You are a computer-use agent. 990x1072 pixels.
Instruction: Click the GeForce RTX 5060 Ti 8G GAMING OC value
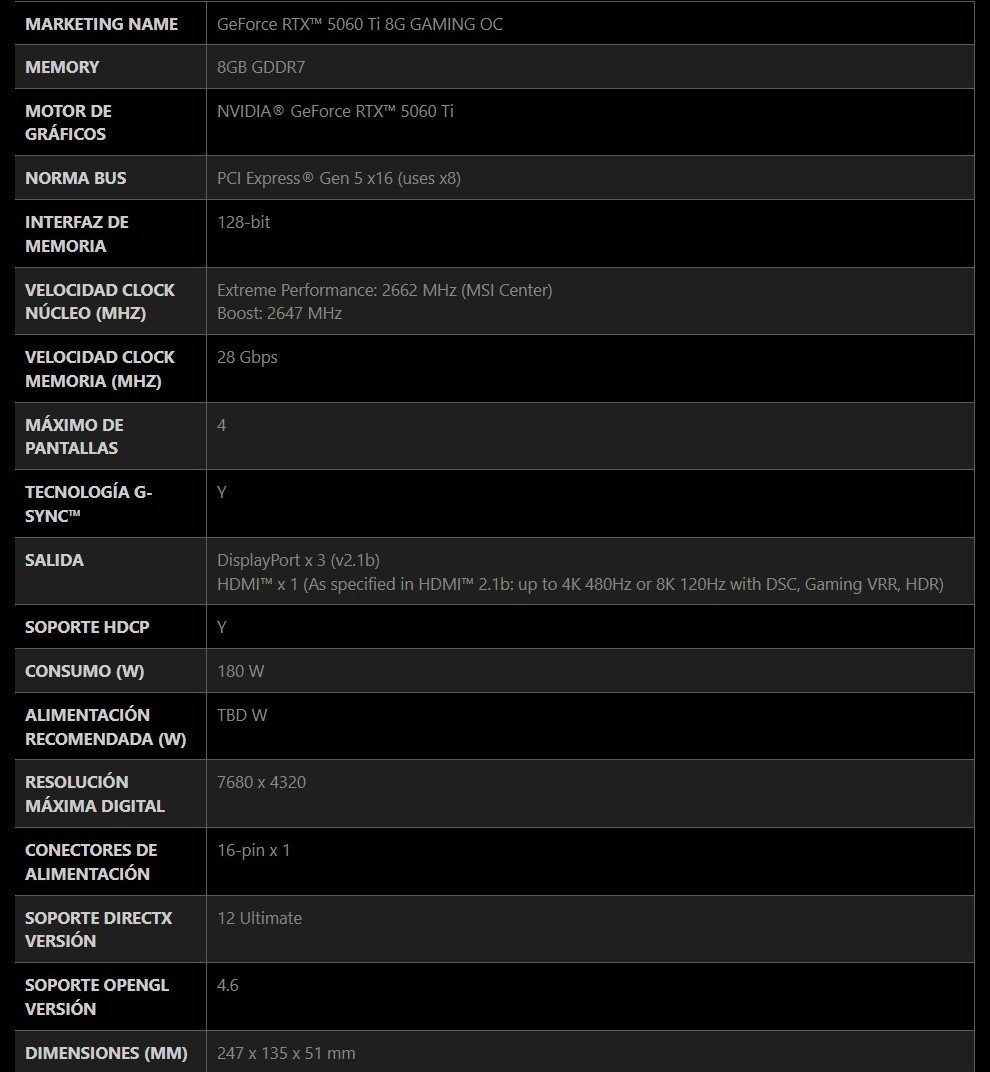tap(360, 24)
